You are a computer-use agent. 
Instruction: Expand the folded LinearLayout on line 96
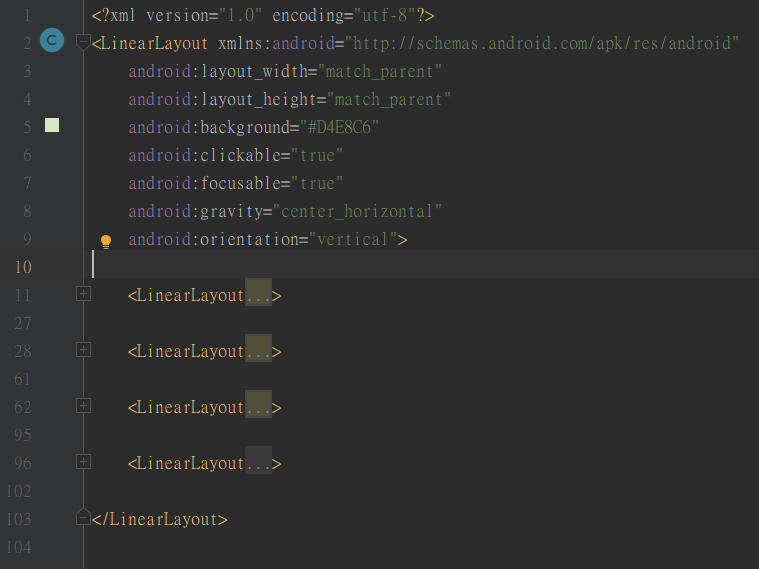pos(83,461)
